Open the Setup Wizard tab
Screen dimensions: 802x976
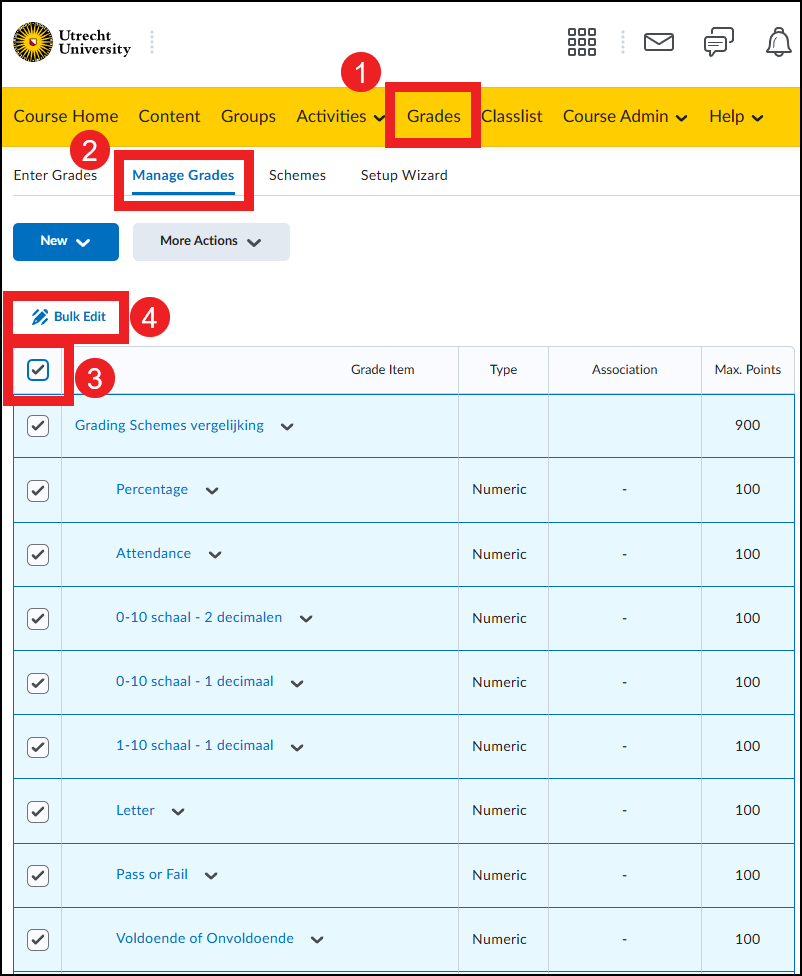coord(404,175)
